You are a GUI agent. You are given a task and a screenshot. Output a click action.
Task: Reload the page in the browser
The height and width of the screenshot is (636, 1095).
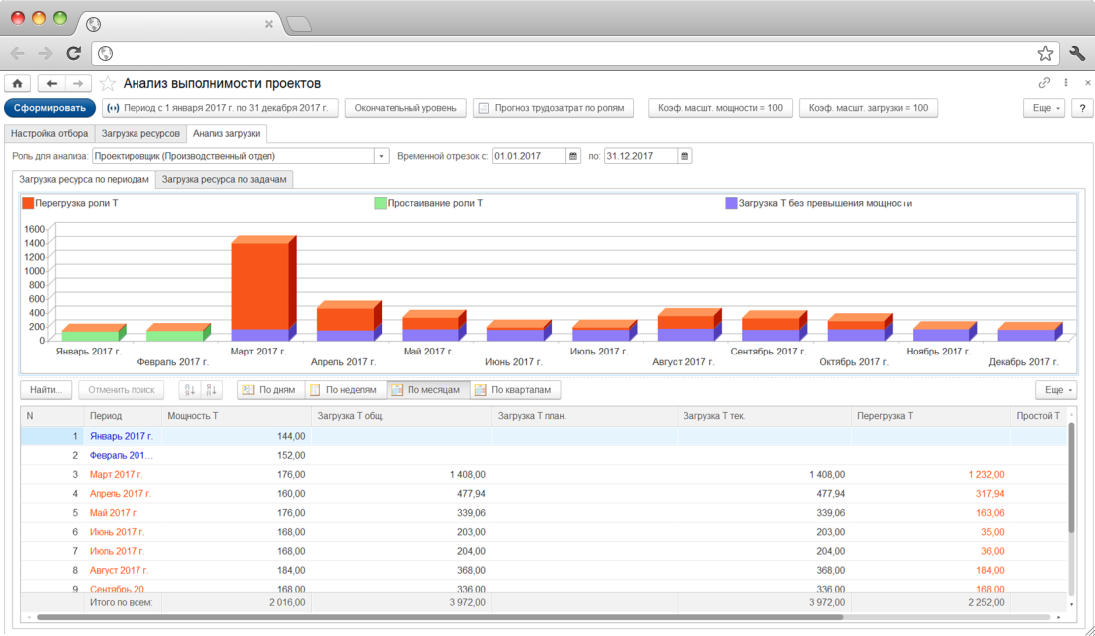click(73, 53)
